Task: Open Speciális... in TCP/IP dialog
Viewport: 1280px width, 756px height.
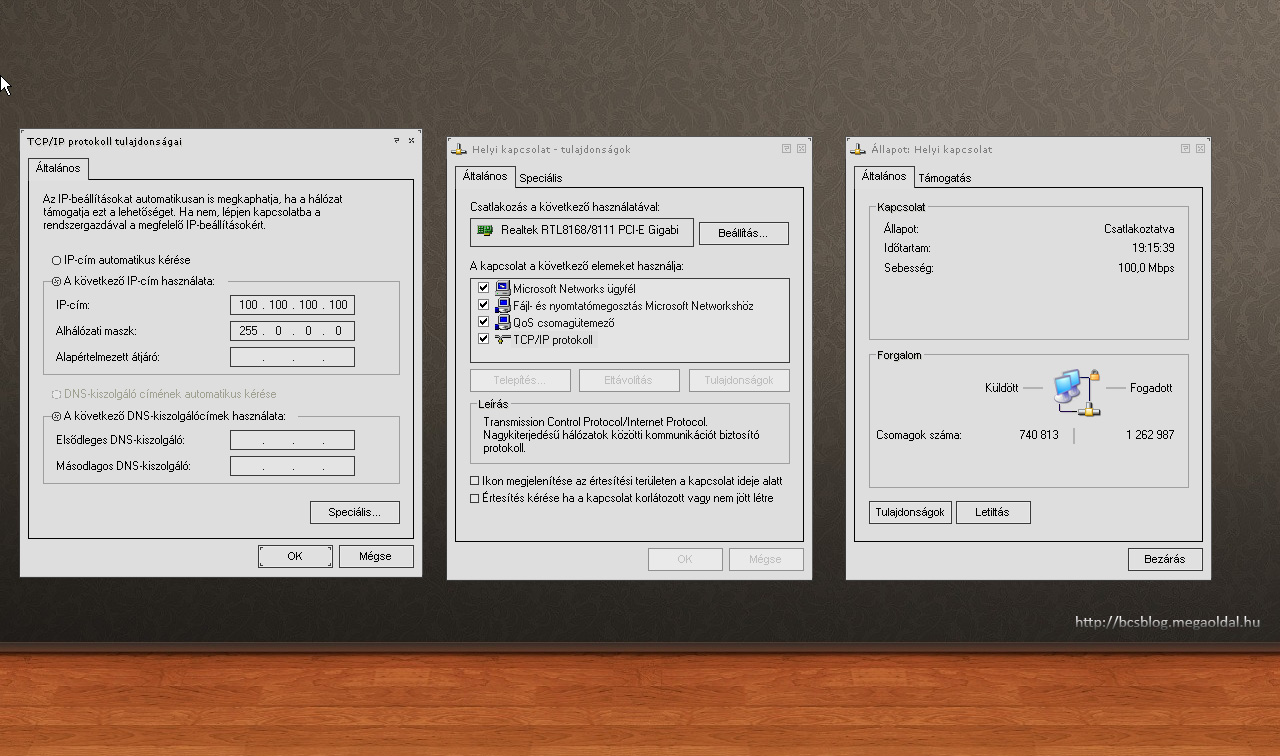Action: tap(354, 512)
